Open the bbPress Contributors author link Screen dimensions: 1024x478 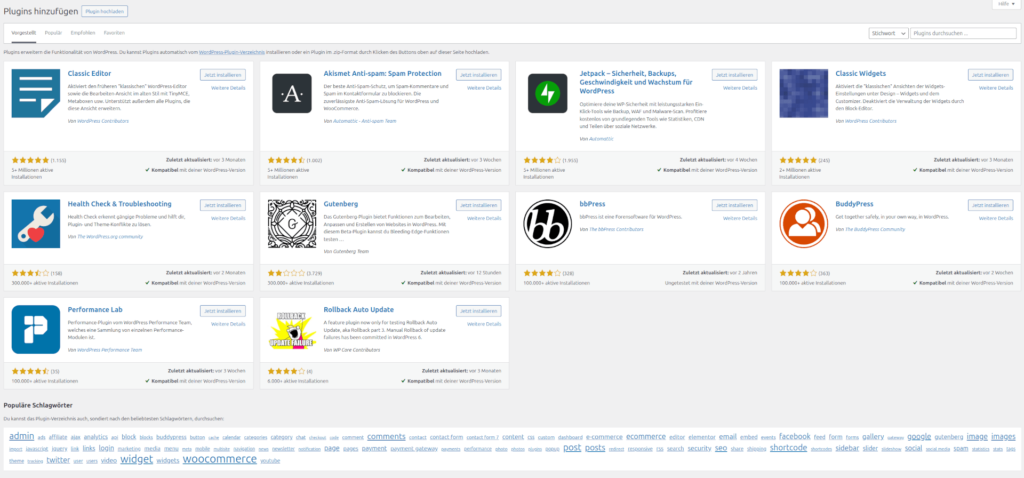[614, 230]
